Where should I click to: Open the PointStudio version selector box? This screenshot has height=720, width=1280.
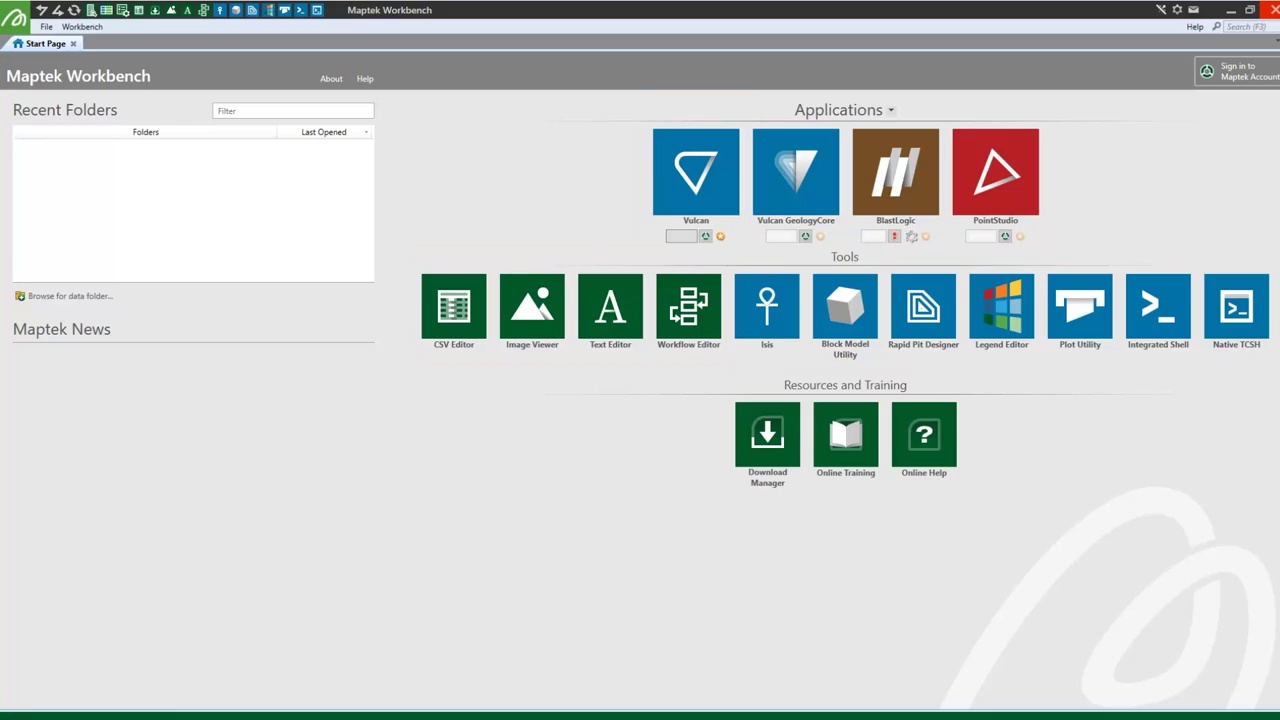[981, 237]
